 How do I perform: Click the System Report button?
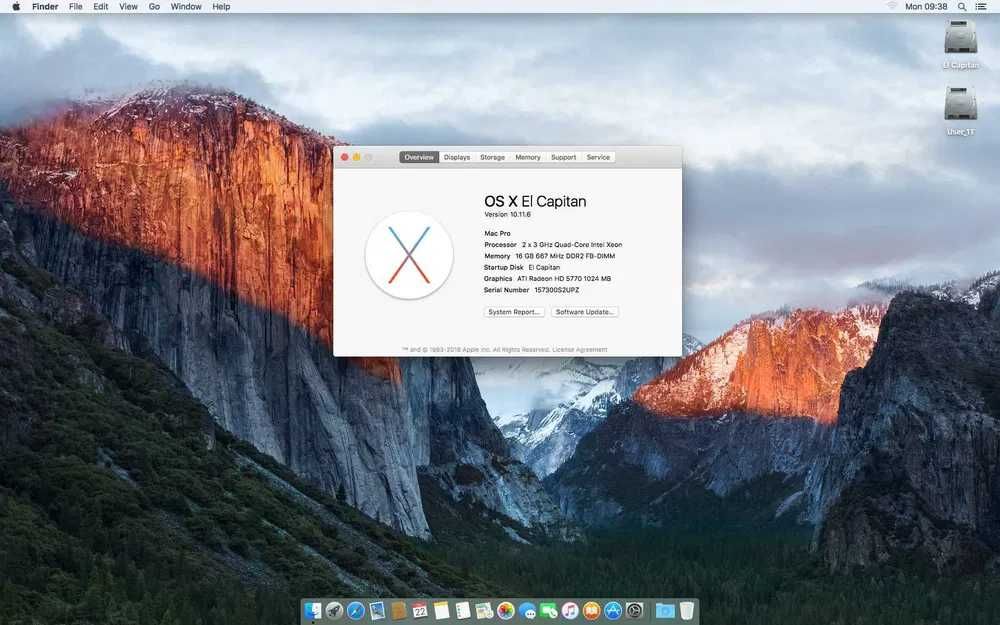514,312
